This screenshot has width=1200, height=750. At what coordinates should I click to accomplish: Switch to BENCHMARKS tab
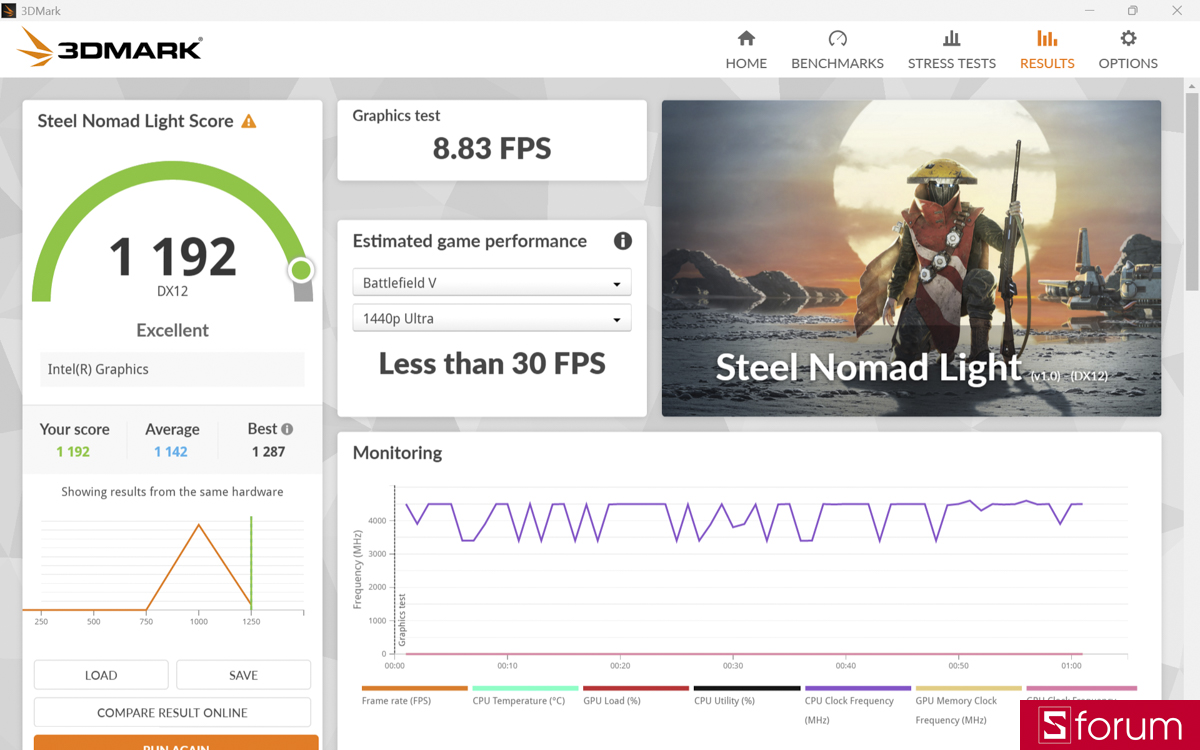(x=837, y=50)
